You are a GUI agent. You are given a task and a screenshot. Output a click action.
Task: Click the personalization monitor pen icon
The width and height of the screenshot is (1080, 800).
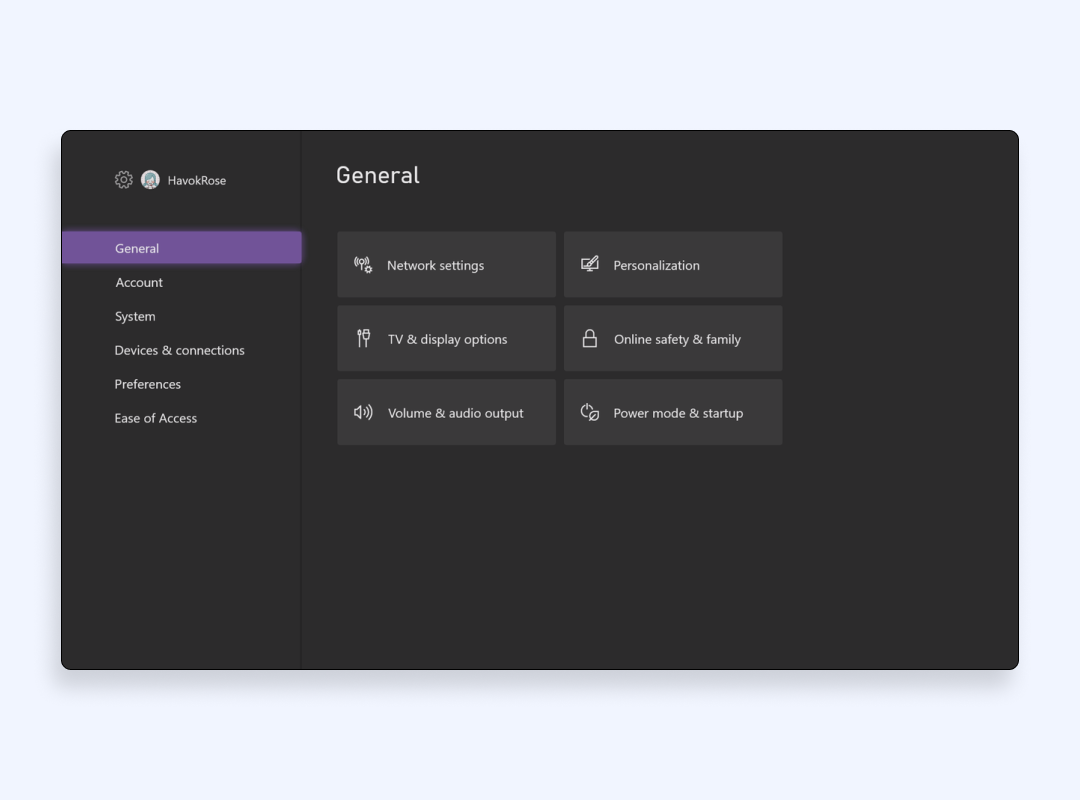pos(590,265)
